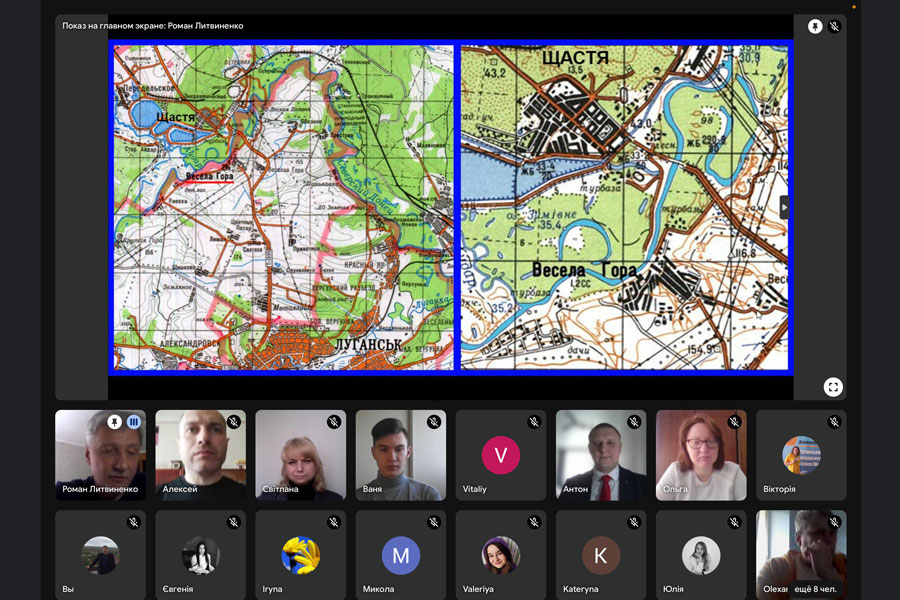
Task: Click the muted microphone icon on main presentation
Action: (835, 26)
